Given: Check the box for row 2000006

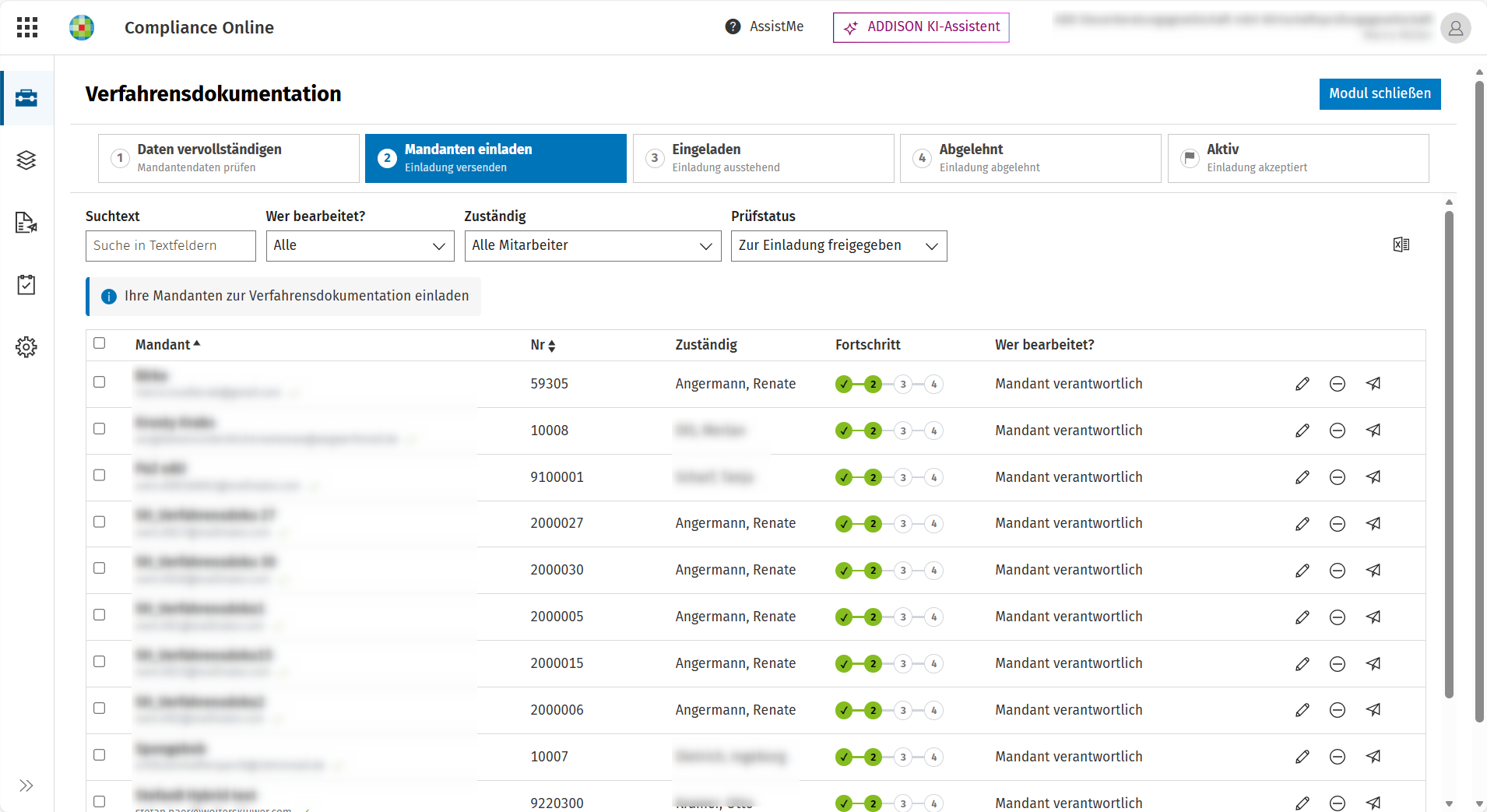Looking at the screenshot, I should pos(100,708).
